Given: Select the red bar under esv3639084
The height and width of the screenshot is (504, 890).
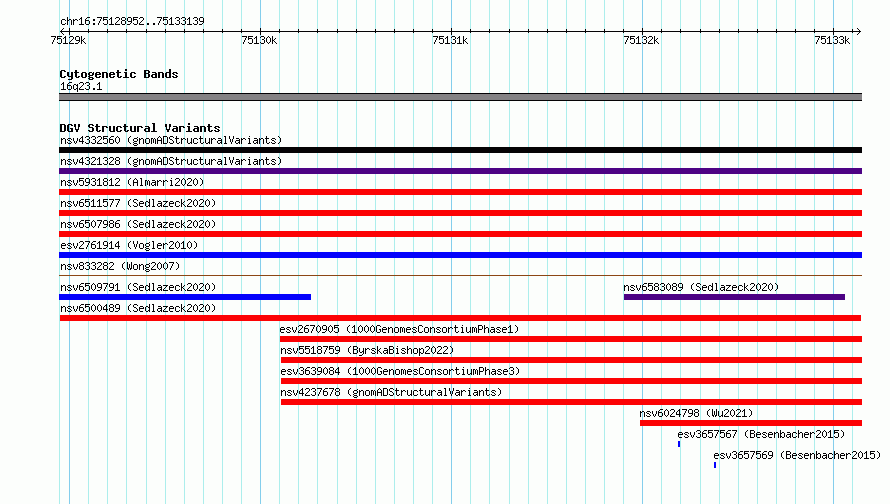Looking at the screenshot, I should coord(572,381).
